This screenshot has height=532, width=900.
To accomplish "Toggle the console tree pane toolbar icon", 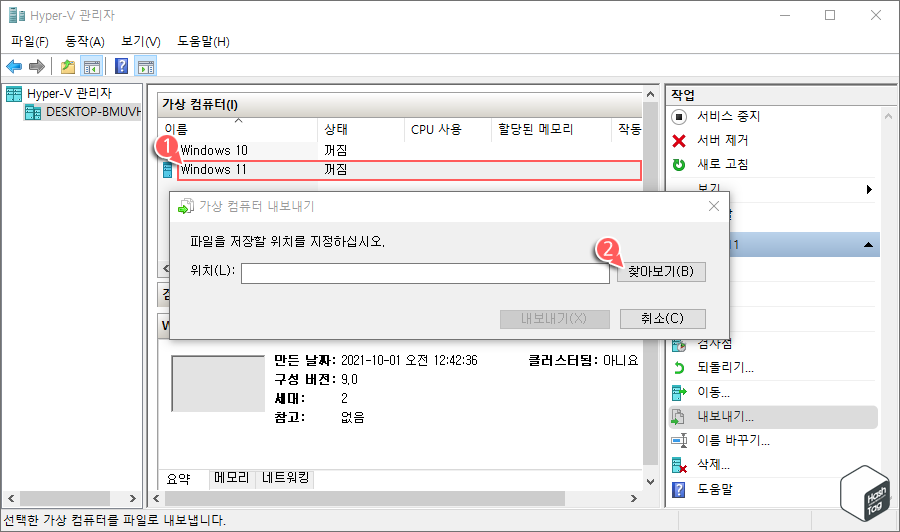I will (x=91, y=67).
